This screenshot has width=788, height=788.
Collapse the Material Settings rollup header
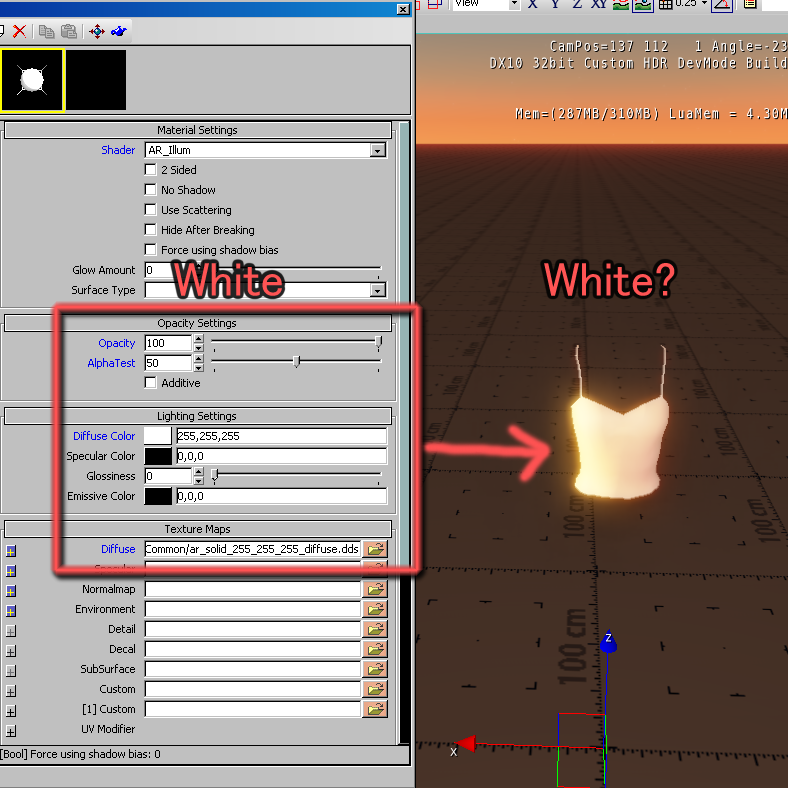click(x=198, y=130)
